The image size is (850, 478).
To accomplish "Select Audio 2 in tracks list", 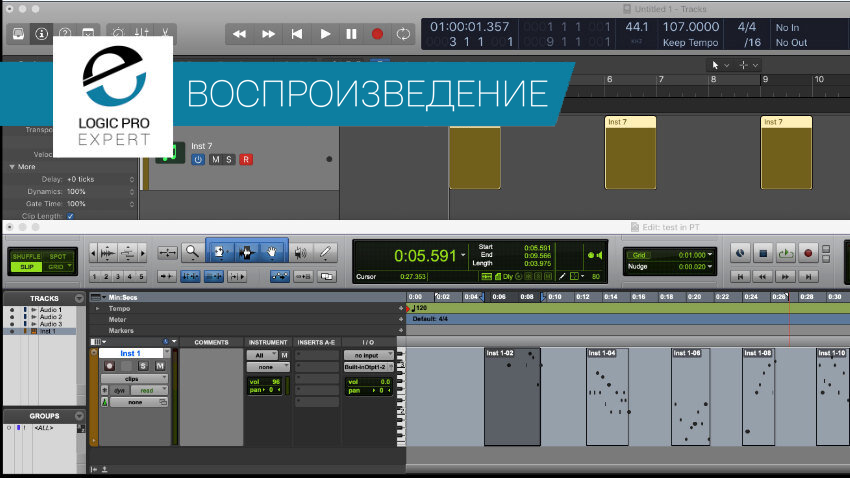I will coord(51,316).
